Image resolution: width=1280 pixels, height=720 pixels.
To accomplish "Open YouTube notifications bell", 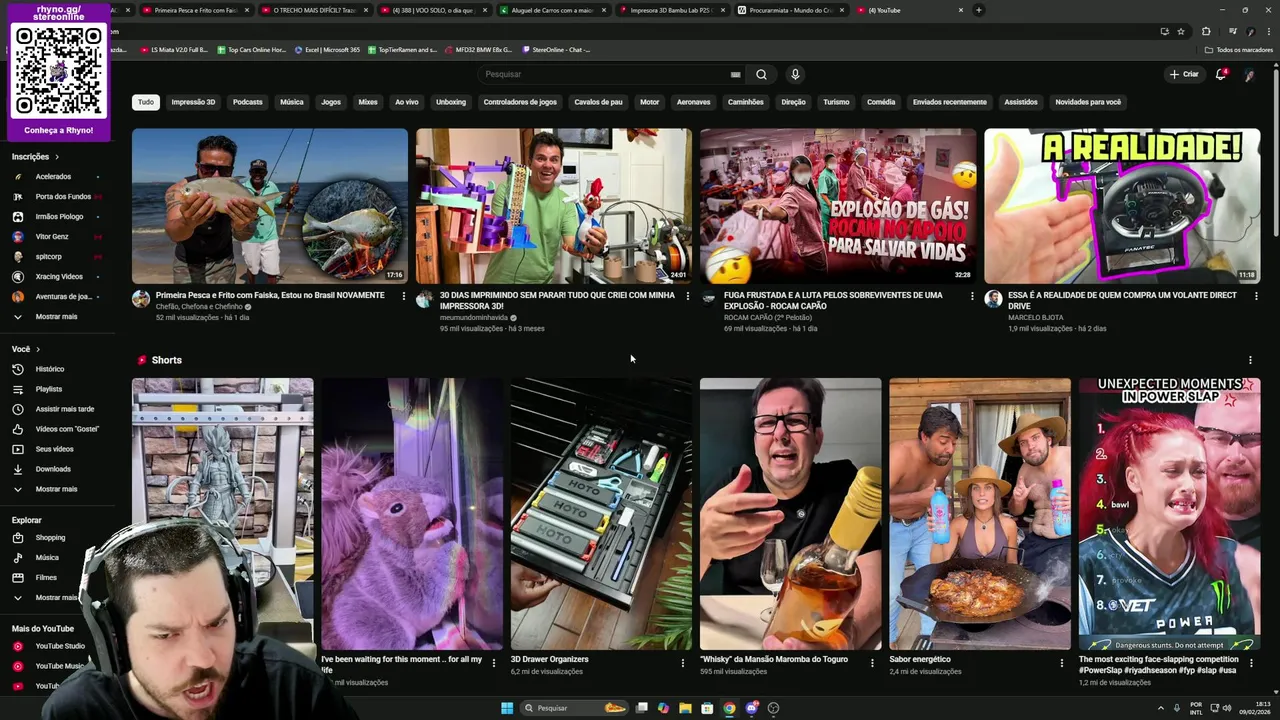I will pos(1220,74).
